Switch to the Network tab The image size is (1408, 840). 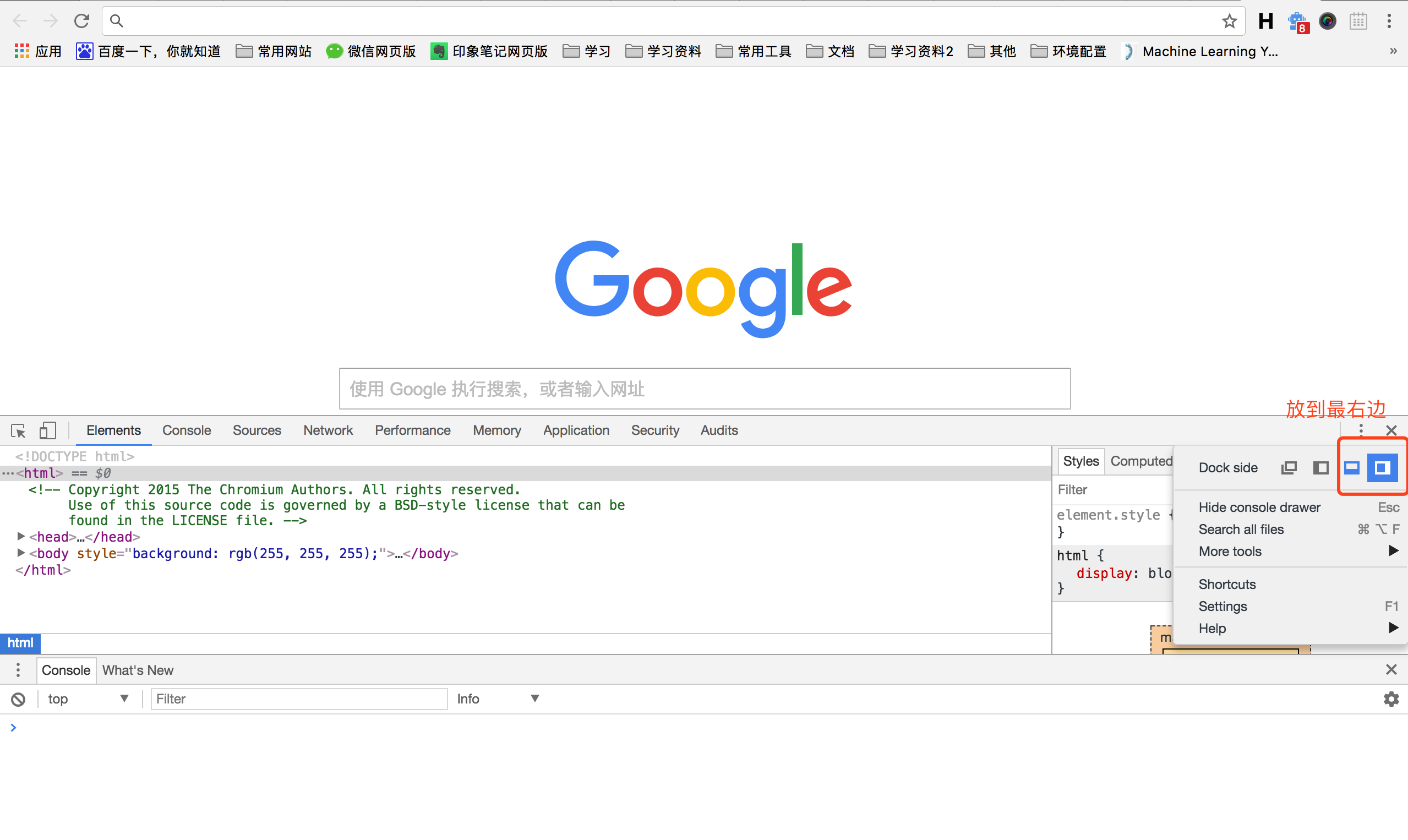point(328,430)
